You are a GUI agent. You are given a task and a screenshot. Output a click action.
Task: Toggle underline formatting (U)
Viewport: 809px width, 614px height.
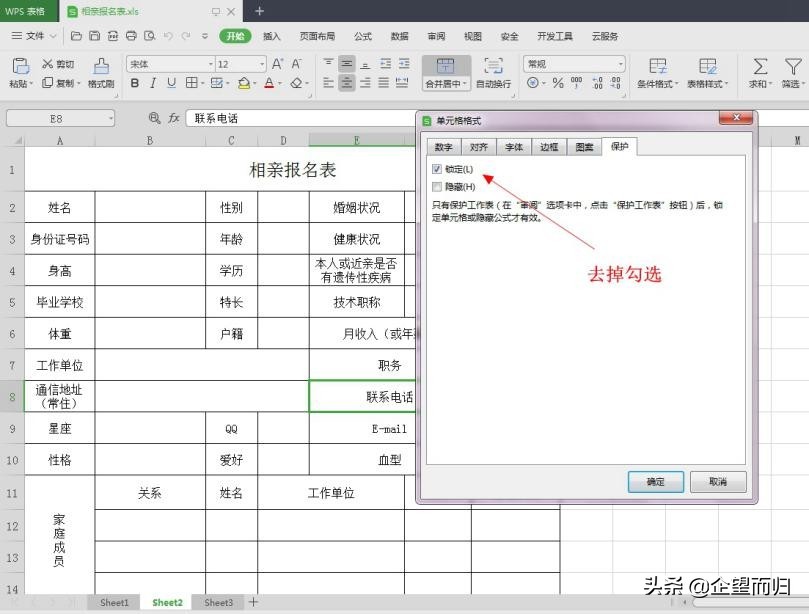(171, 83)
